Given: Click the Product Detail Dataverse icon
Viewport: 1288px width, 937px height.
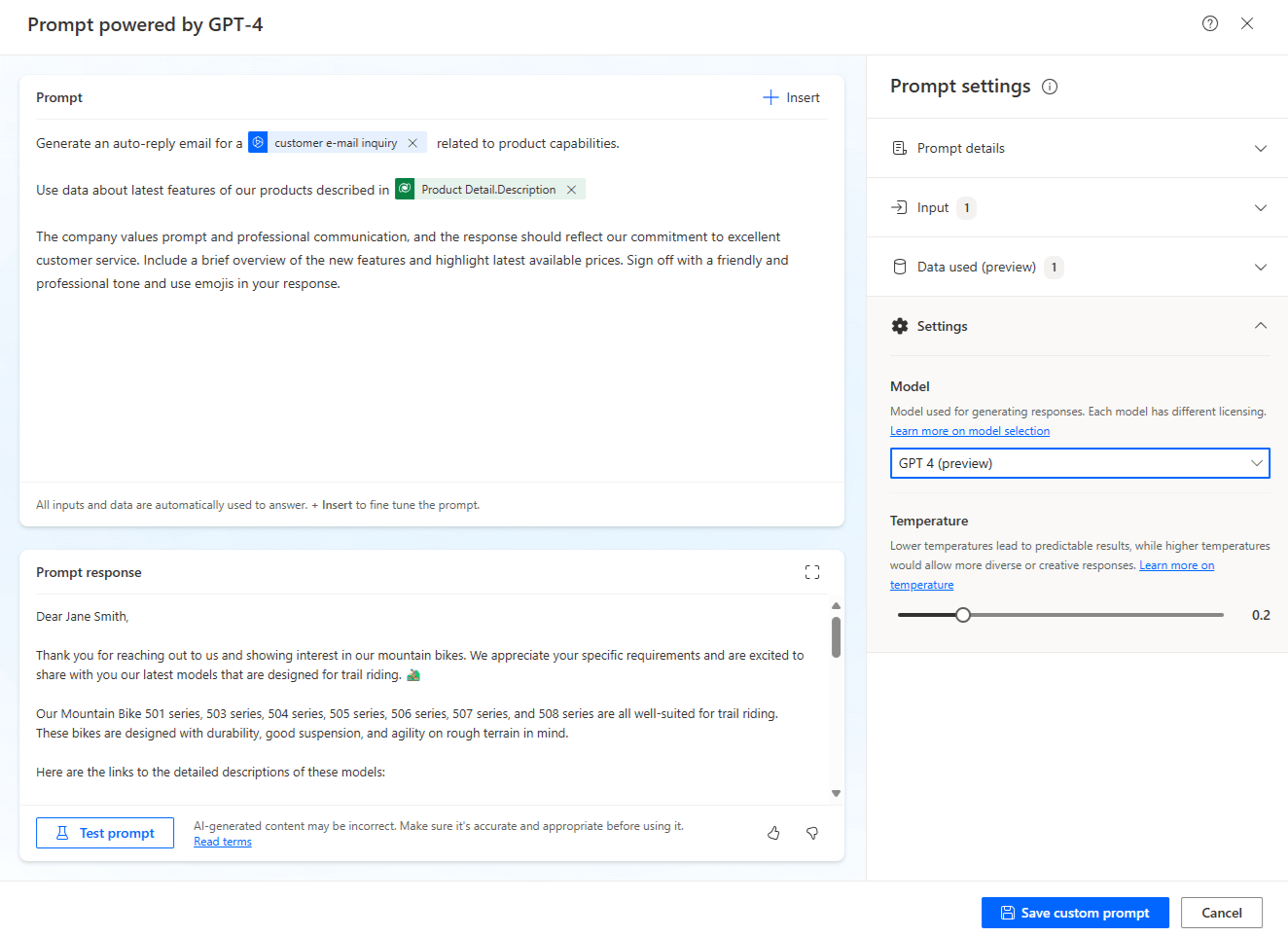Looking at the screenshot, I should pos(405,189).
